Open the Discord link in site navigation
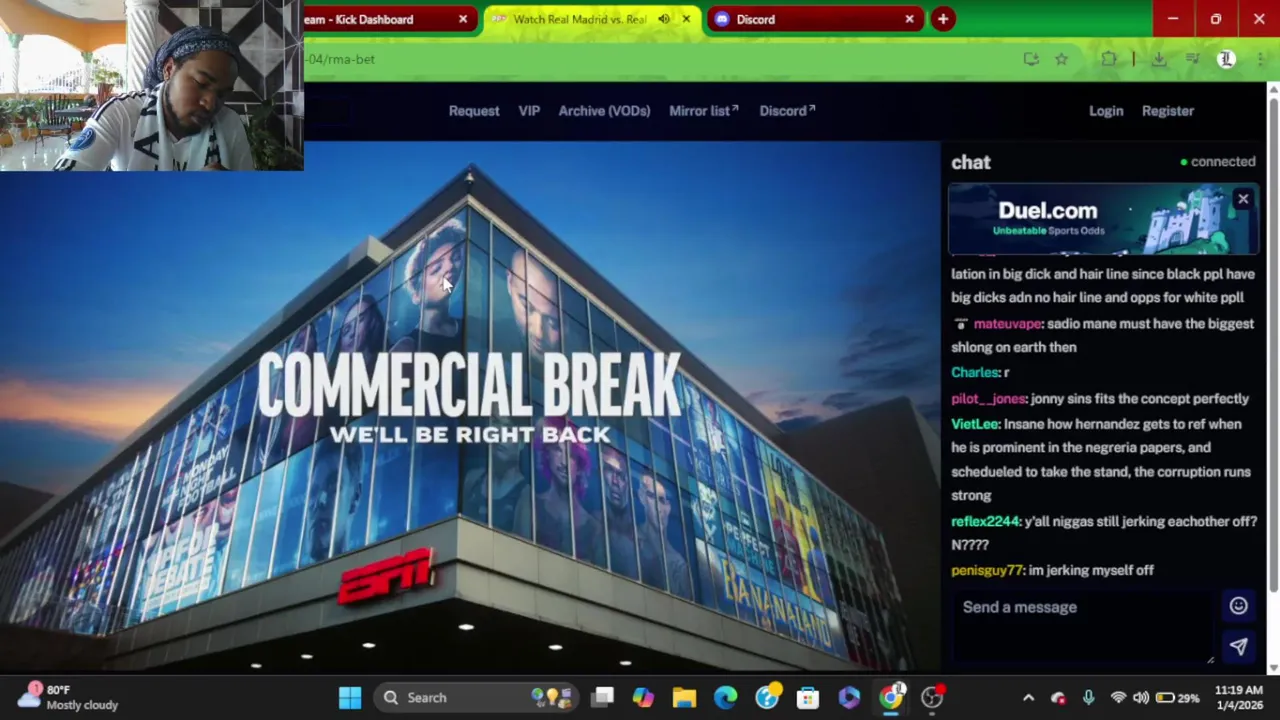1280x720 pixels. [787, 111]
